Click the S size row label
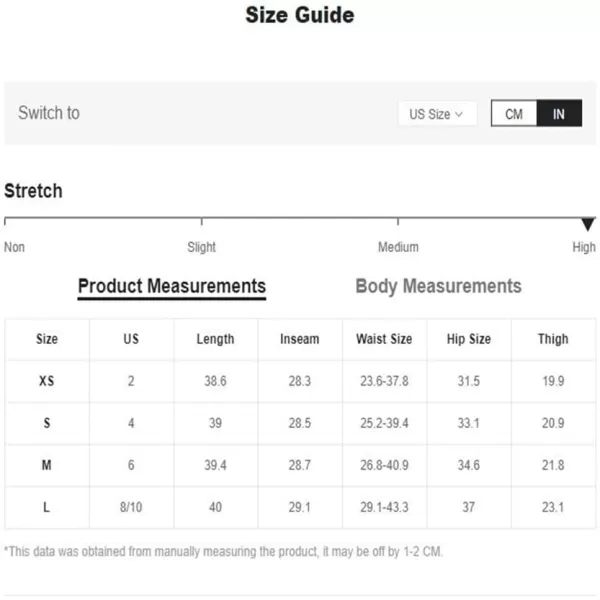The height and width of the screenshot is (600, 600). coord(47,423)
